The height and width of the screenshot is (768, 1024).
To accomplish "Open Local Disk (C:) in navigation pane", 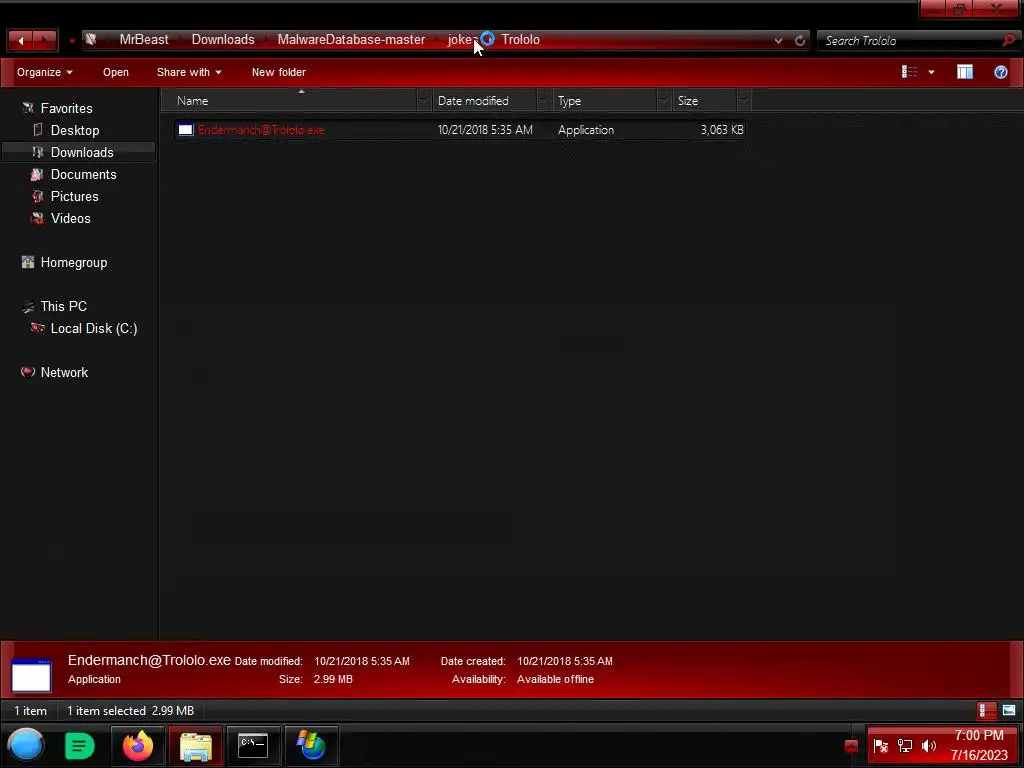I will 94,328.
